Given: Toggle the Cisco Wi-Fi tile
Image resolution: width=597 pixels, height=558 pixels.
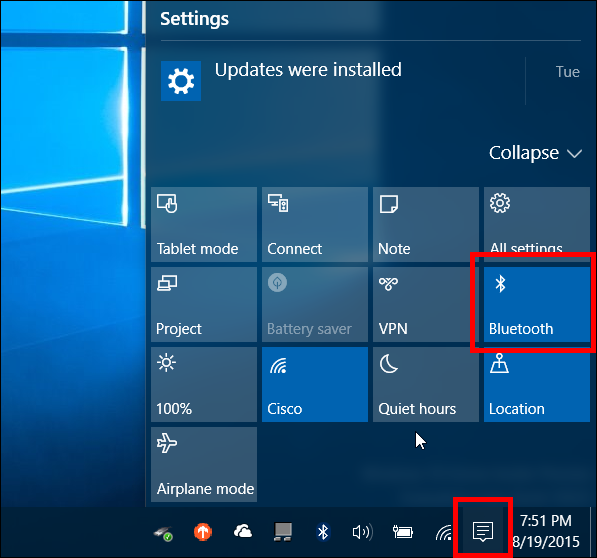Looking at the screenshot, I should click(315, 384).
